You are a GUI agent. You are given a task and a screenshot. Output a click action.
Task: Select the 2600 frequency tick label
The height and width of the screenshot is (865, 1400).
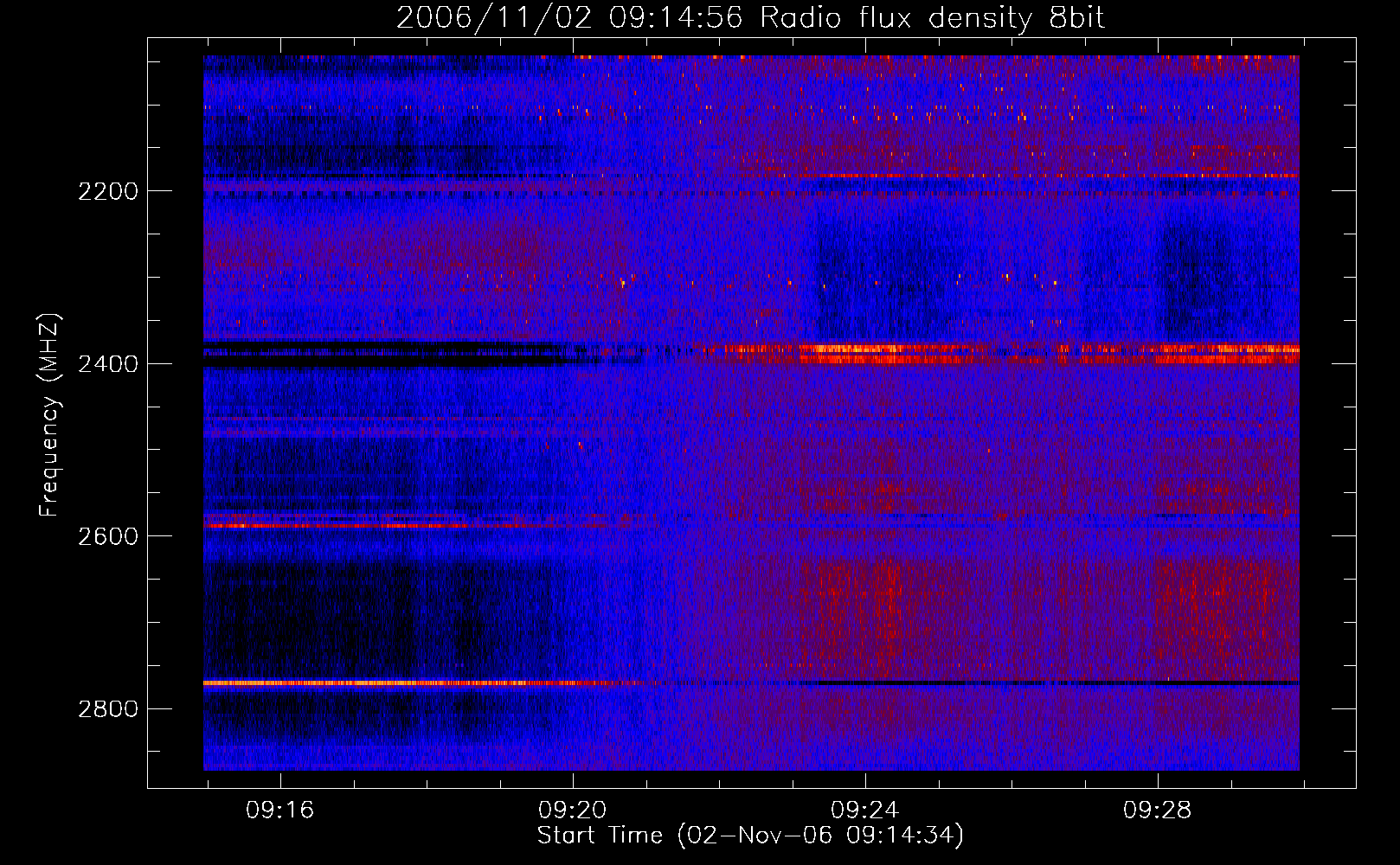pyautogui.click(x=108, y=536)
